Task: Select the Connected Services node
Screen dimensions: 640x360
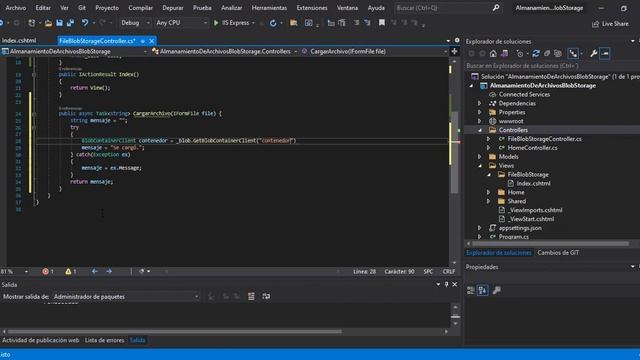Action: tap(524, 94)
